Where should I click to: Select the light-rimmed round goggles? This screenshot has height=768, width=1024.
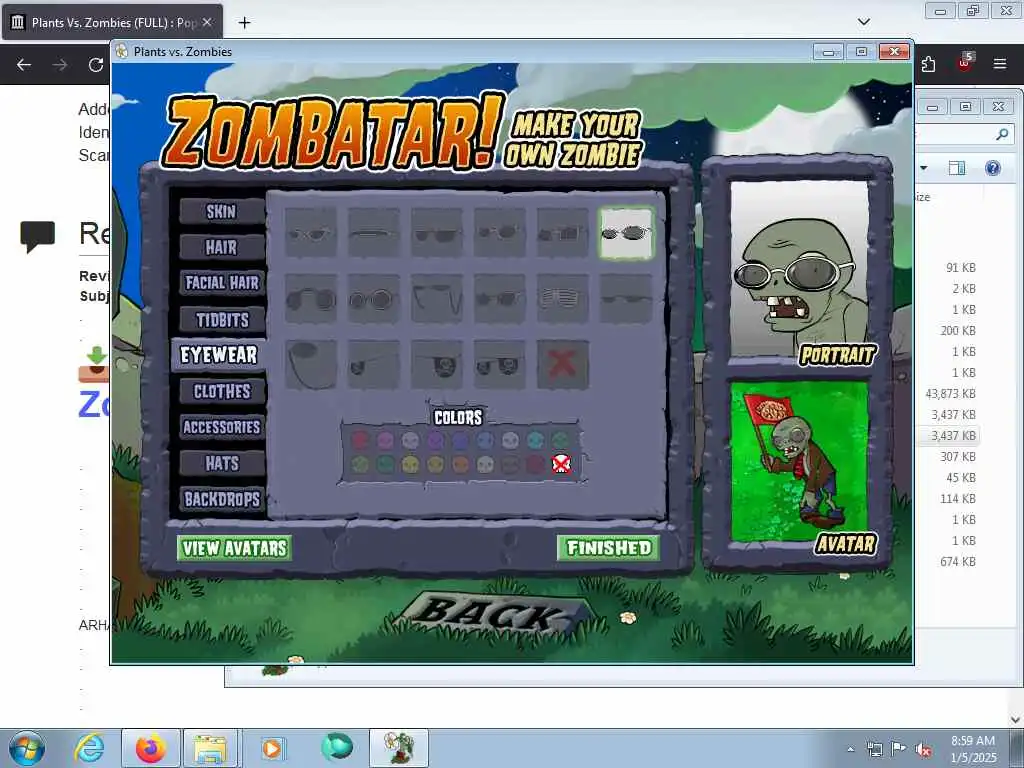(374, 299)
